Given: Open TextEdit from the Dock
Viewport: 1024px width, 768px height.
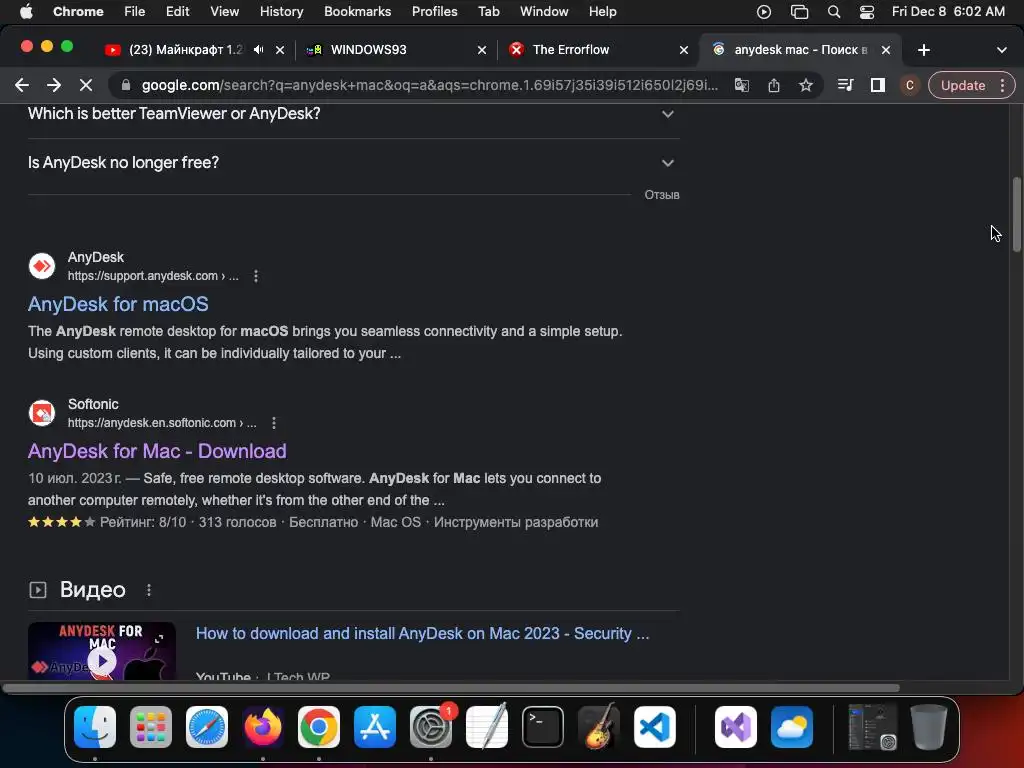Looking at the screenshot, I should 487,727.
